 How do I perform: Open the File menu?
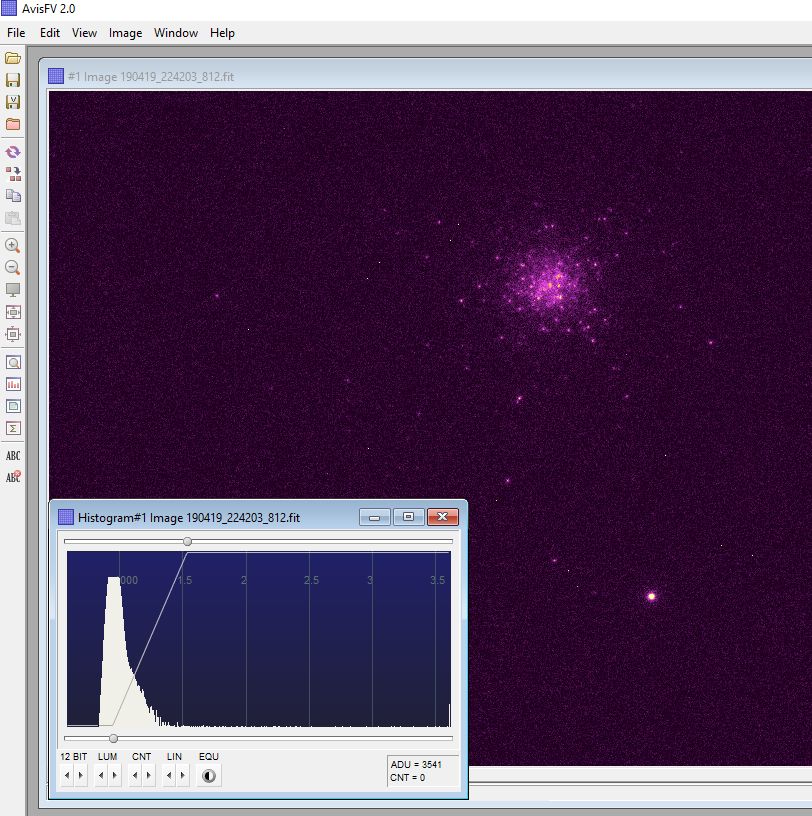(16, 33)
